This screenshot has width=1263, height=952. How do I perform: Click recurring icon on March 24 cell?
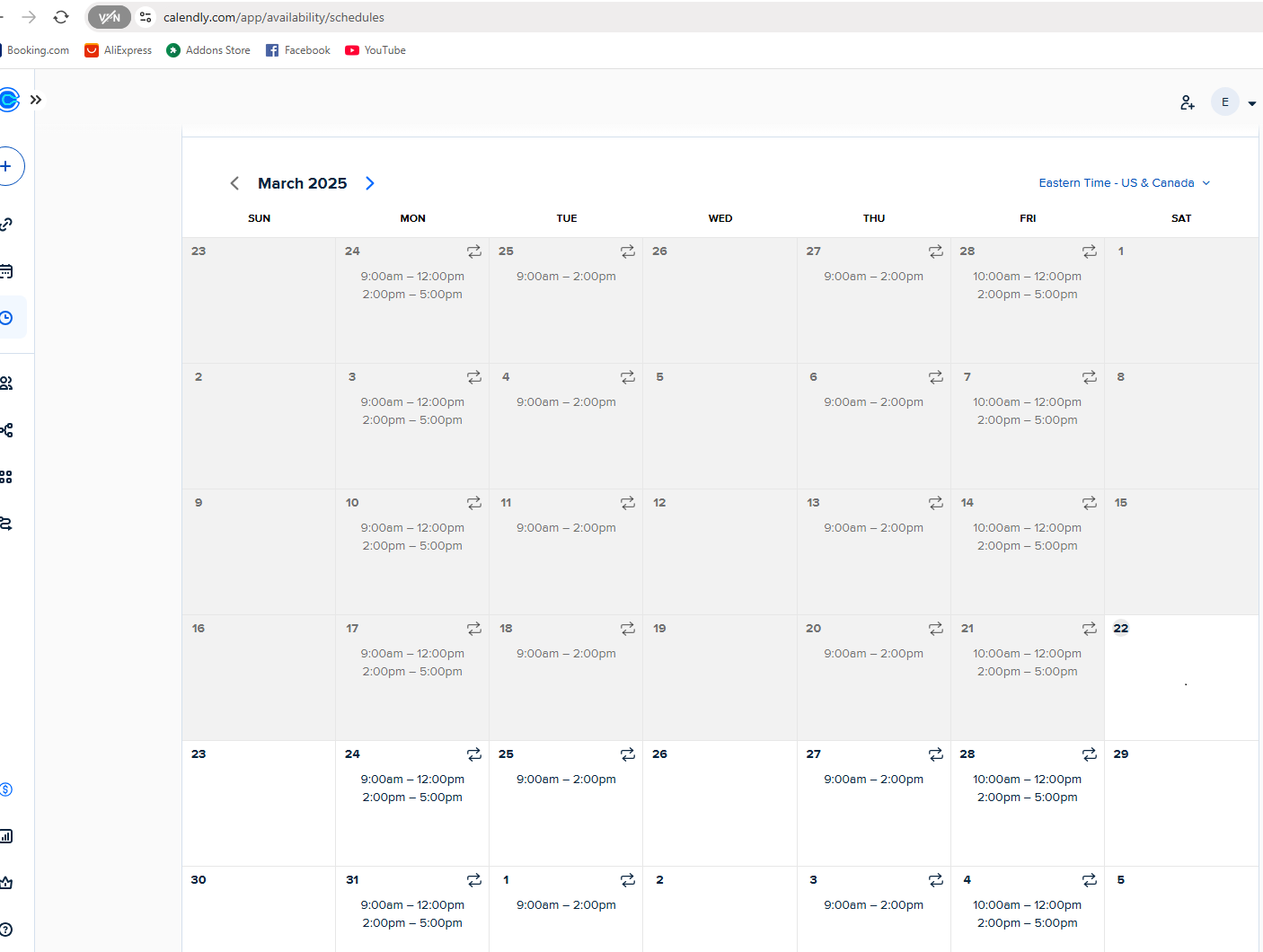474,754
